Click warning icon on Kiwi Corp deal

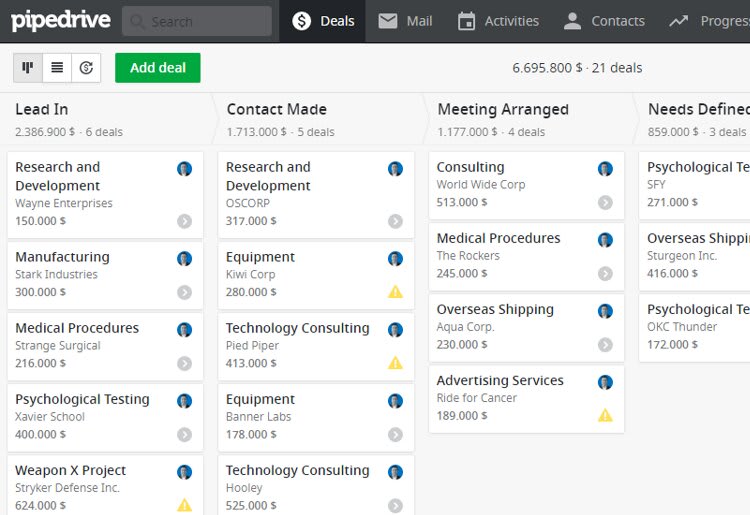[x=395, y=292]
